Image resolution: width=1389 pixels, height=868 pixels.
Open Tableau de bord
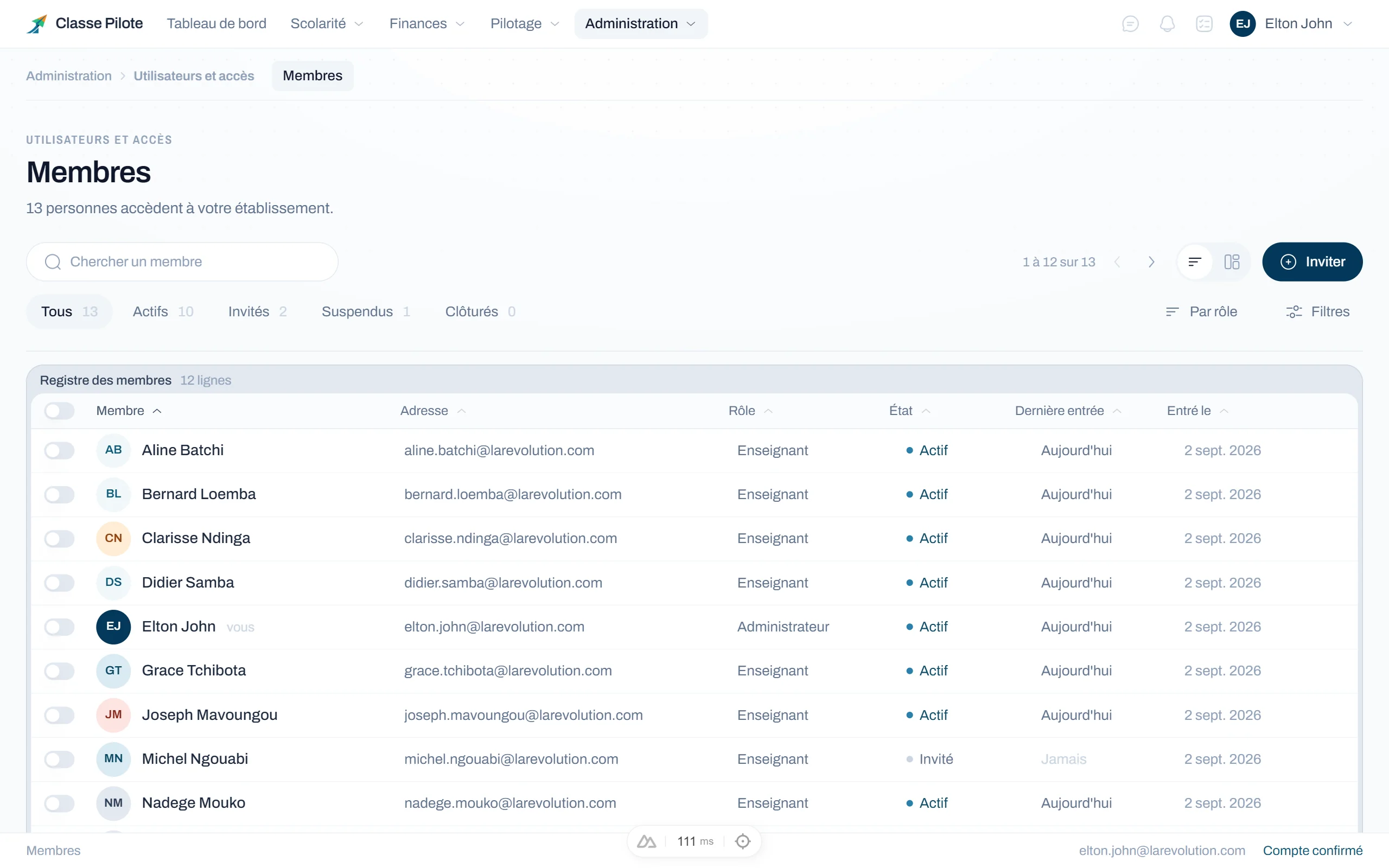(216, 23)
